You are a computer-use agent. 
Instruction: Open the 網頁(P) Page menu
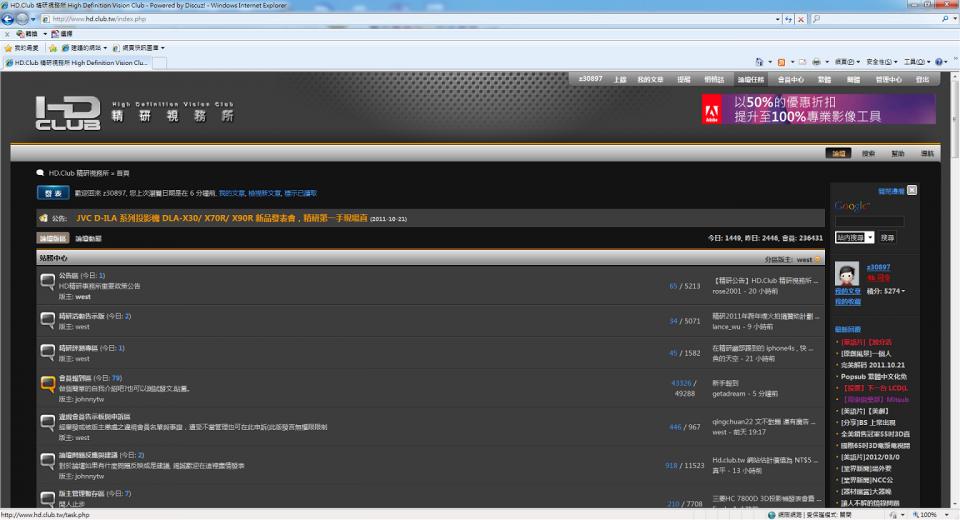coord(847,62)
